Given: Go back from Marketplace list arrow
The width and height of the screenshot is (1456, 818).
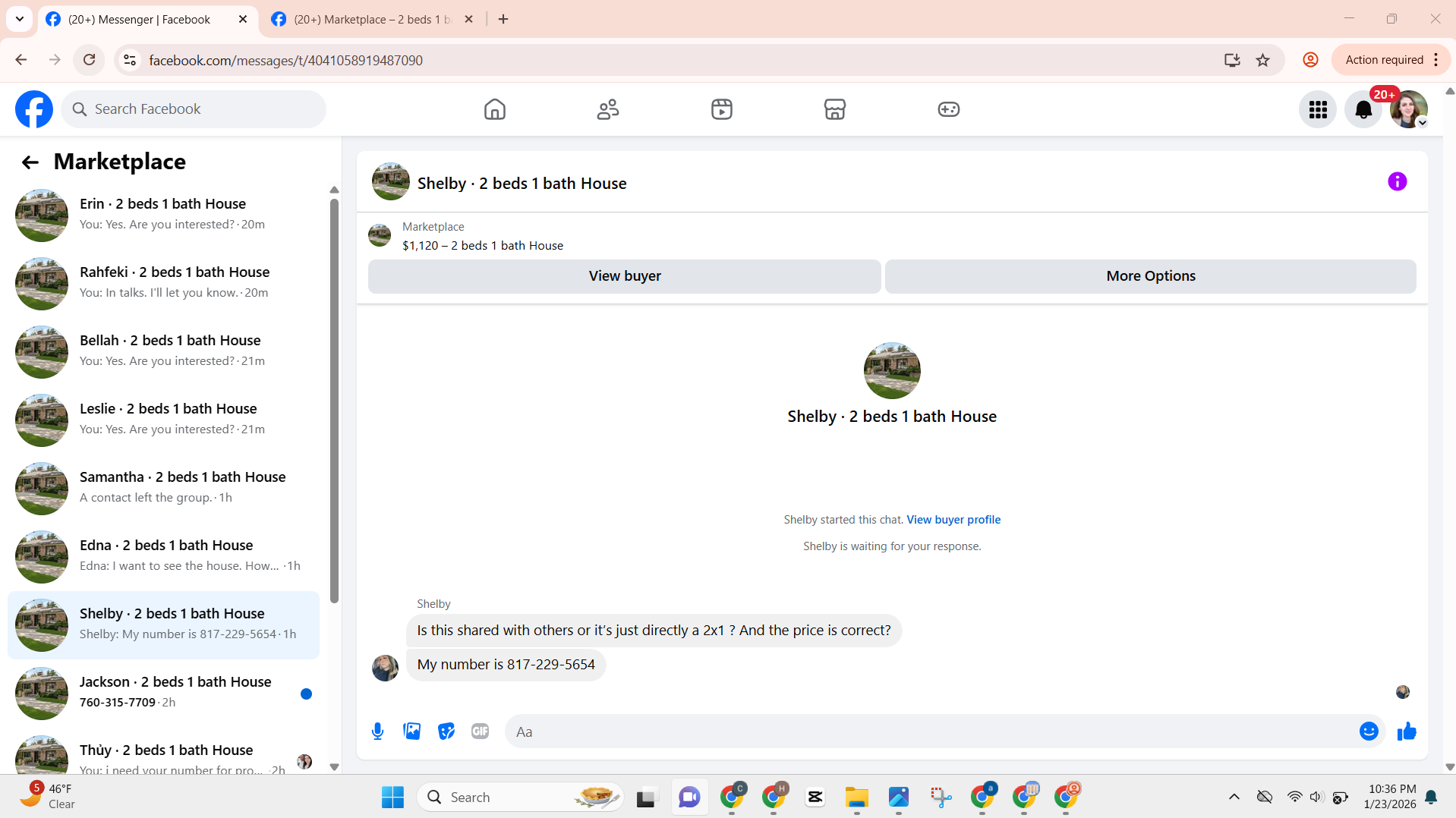Looking at the screenshot, I should point(30,162).
